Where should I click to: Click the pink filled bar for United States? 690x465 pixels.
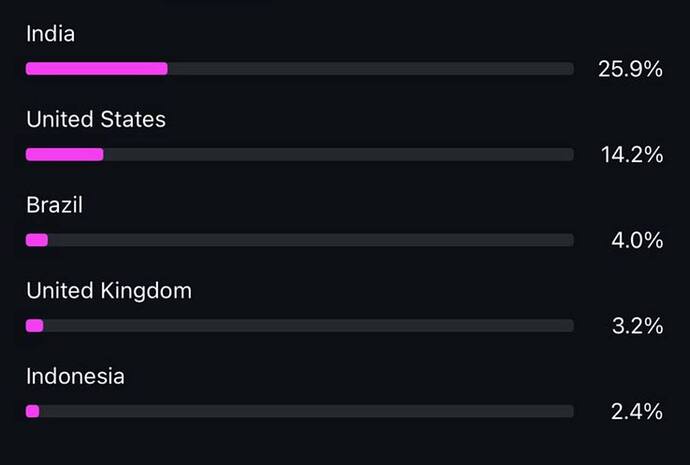(x=64, y=154)
